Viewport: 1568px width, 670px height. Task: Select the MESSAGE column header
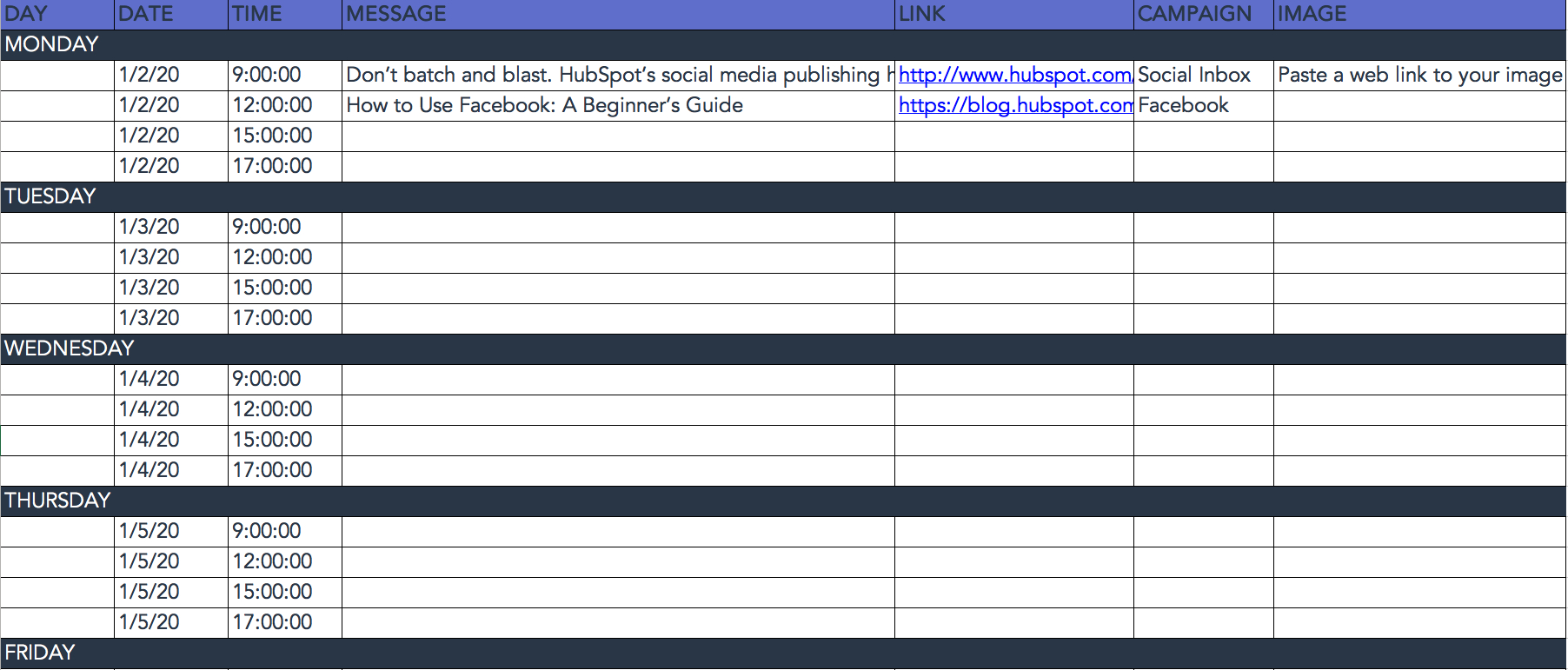618,14
